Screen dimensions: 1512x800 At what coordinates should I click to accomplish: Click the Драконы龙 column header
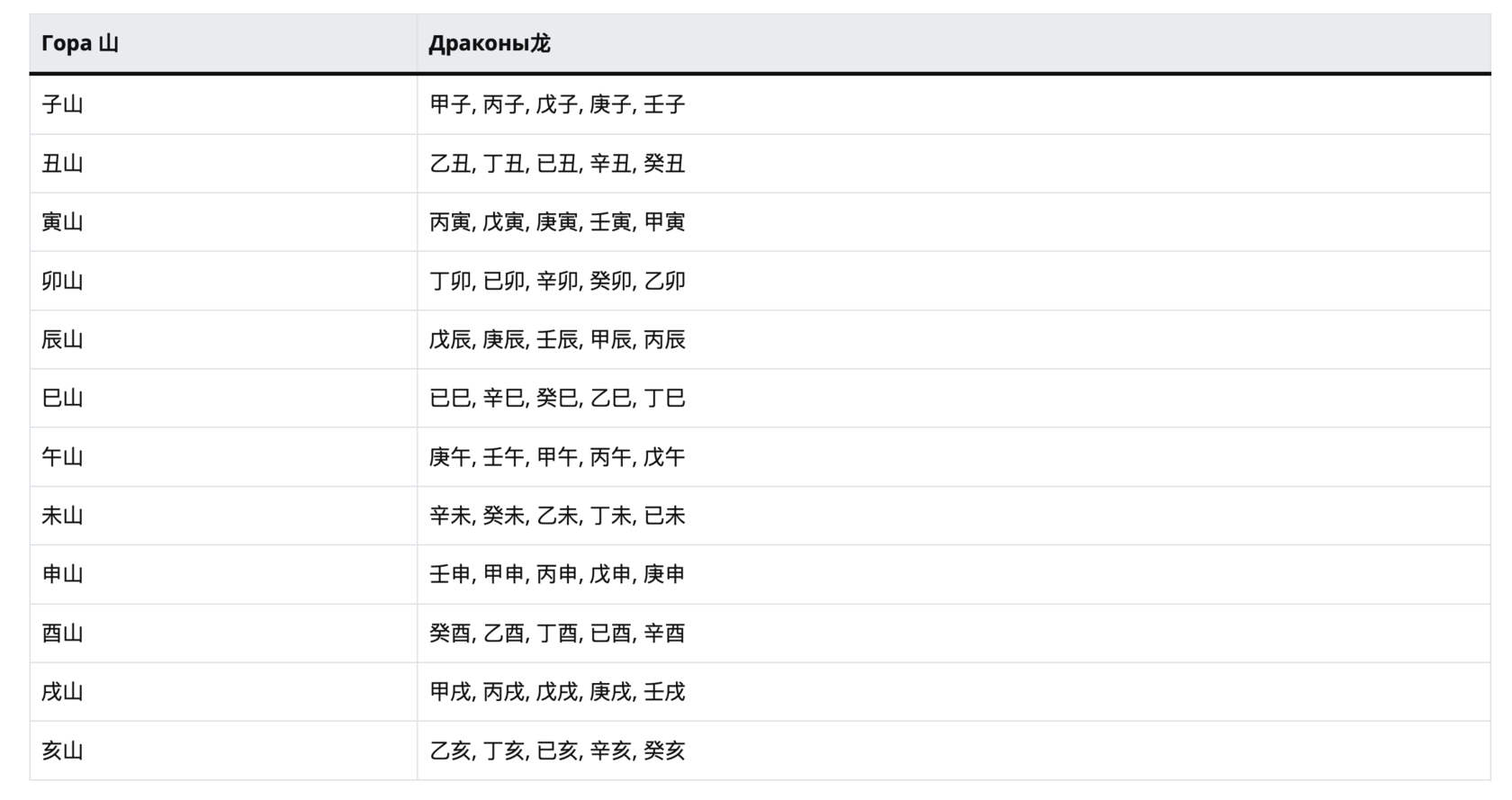[x=489, y=43]
